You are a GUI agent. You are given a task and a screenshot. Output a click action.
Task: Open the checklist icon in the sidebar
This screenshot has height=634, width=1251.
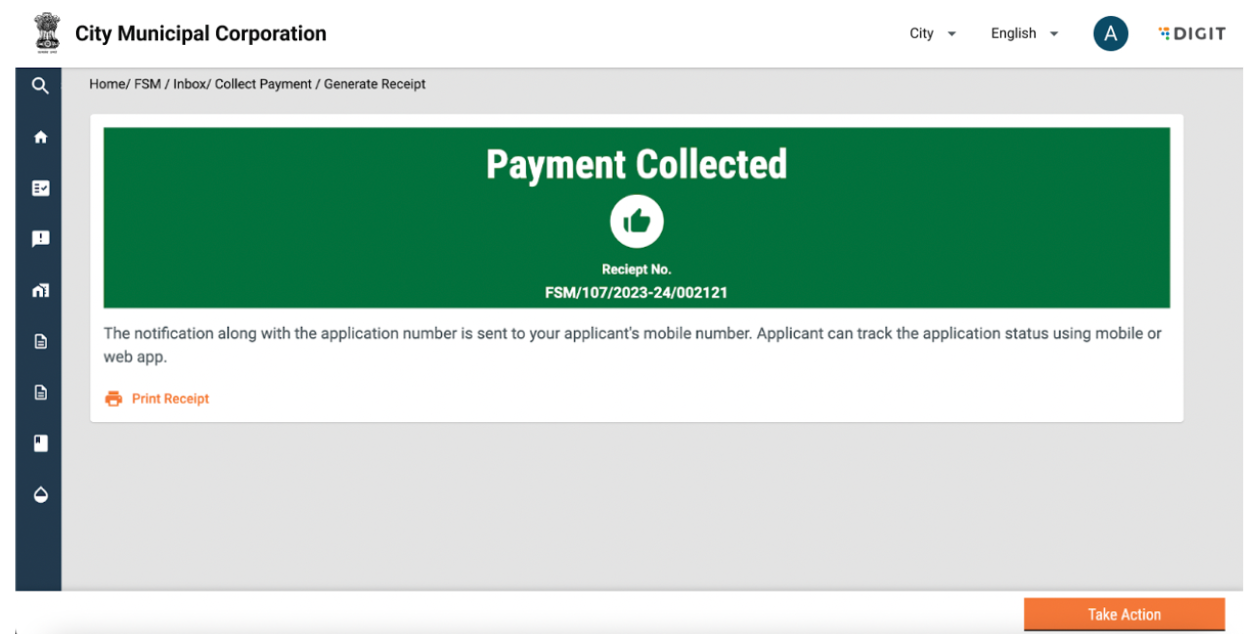40,188
